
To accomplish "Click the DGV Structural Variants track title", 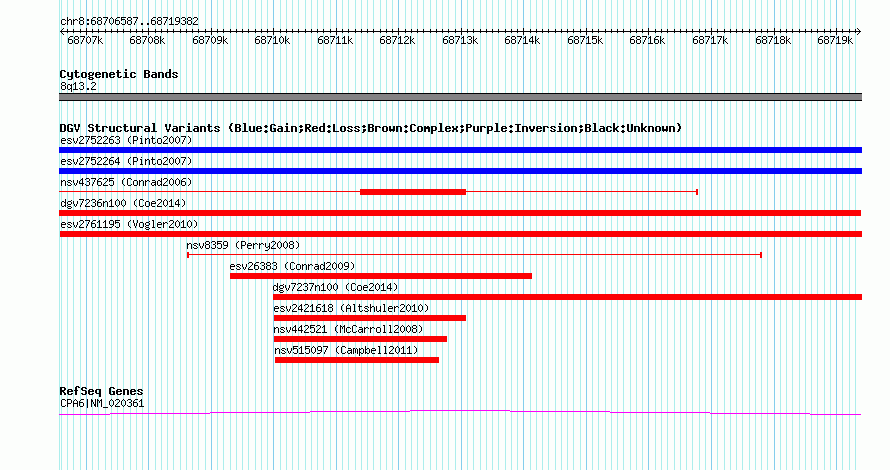I will pyautogui.click(x=370, y=128).
